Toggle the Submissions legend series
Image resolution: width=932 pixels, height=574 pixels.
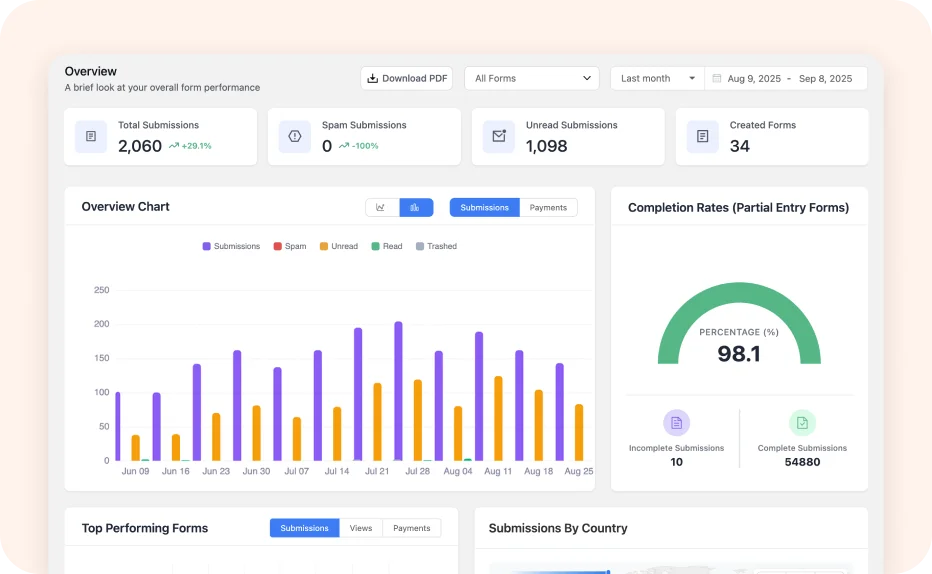click(231, 246)
